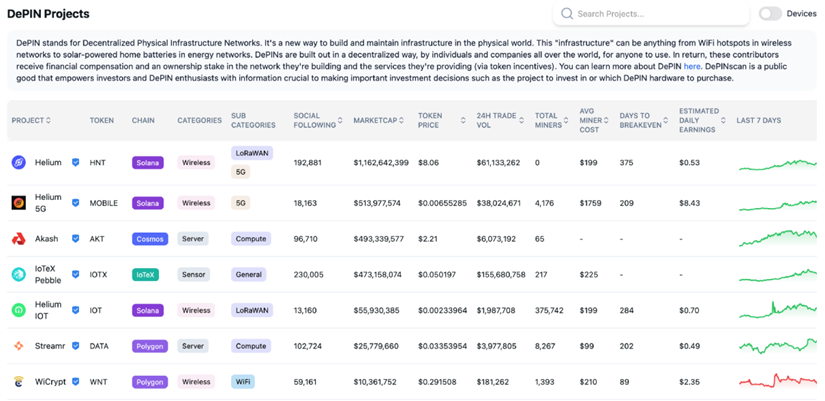Open the 'here' DePIN link
The height and width of the screenshot is (401, 825).
[692, 66]
